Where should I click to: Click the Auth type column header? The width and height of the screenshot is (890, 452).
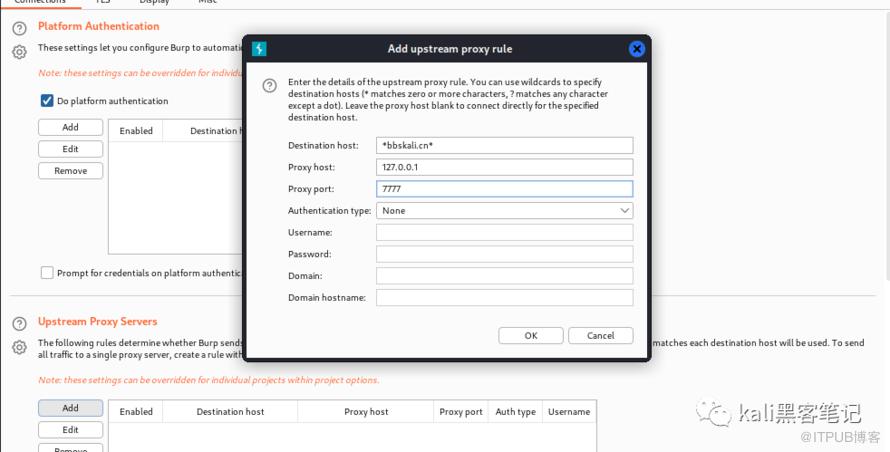pos(515,412)
